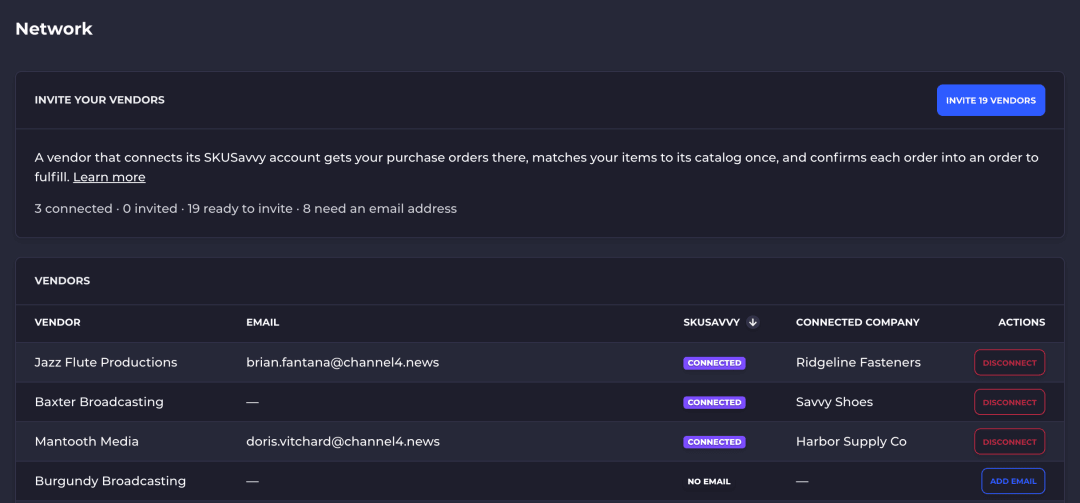Click Savvy Shoes connected company
This screenshot has height=503, width=1080.
[x=834, y=402]
